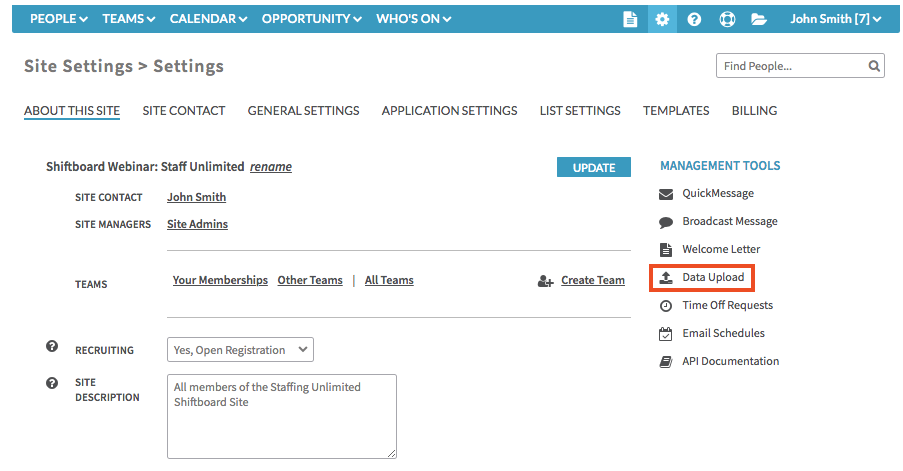Expand the TEAMS menu
The width and height of the screenshot is (903, 471).
(129, 19)
